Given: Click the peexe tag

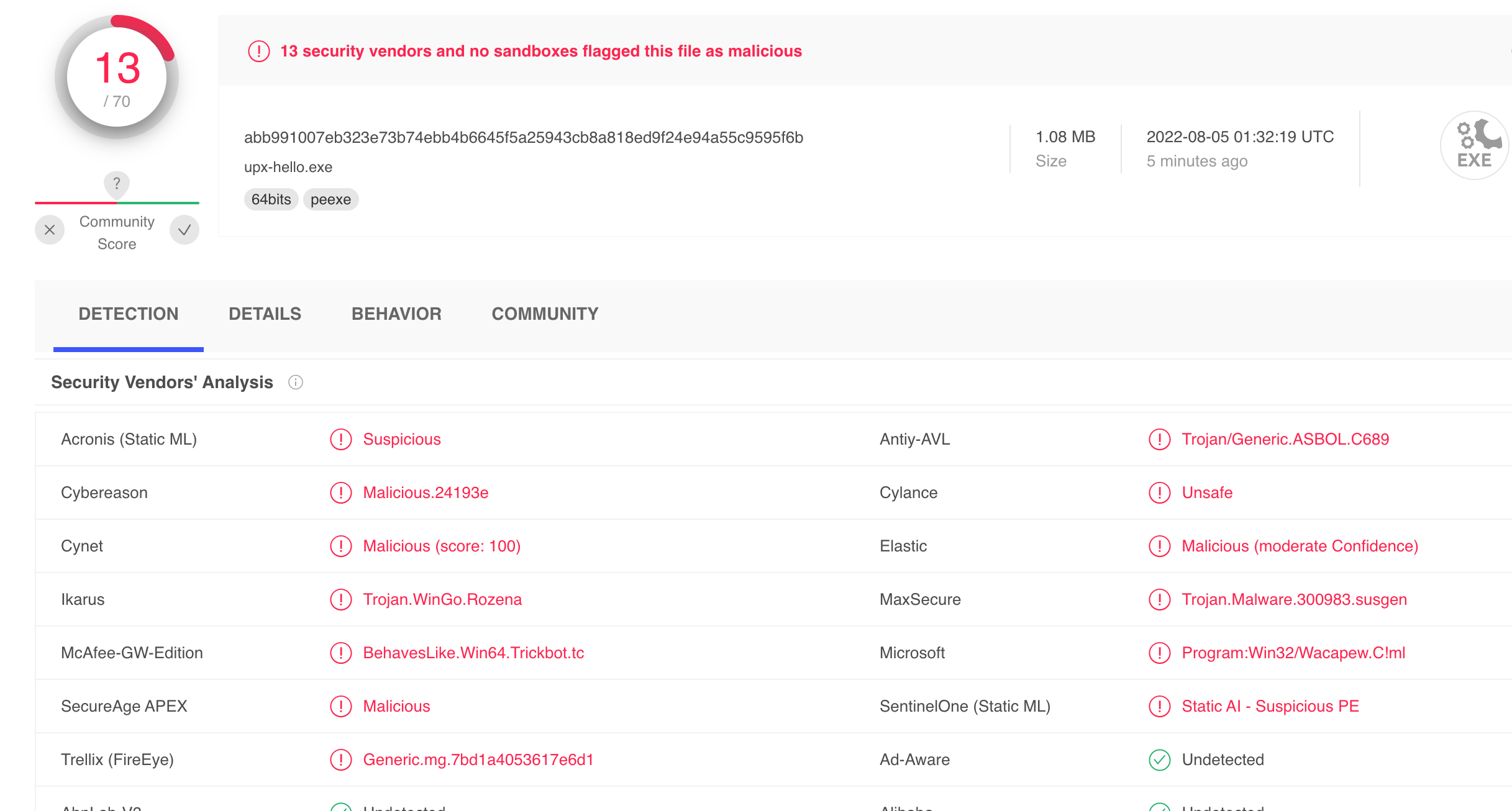Looking at the screenshot, I should [x=330, y=200].
